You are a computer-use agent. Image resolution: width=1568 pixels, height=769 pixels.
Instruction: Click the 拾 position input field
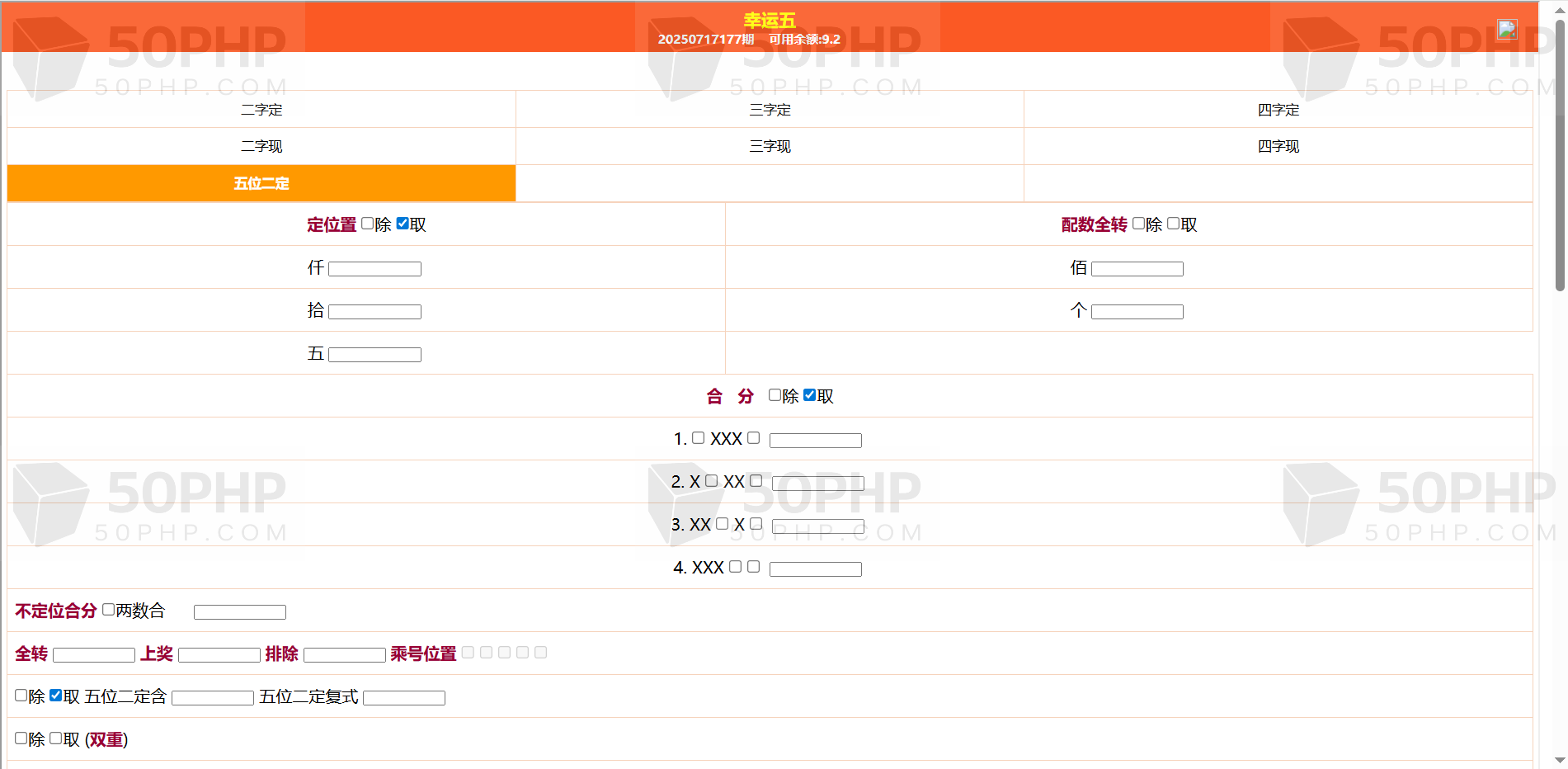pos(374,312)
